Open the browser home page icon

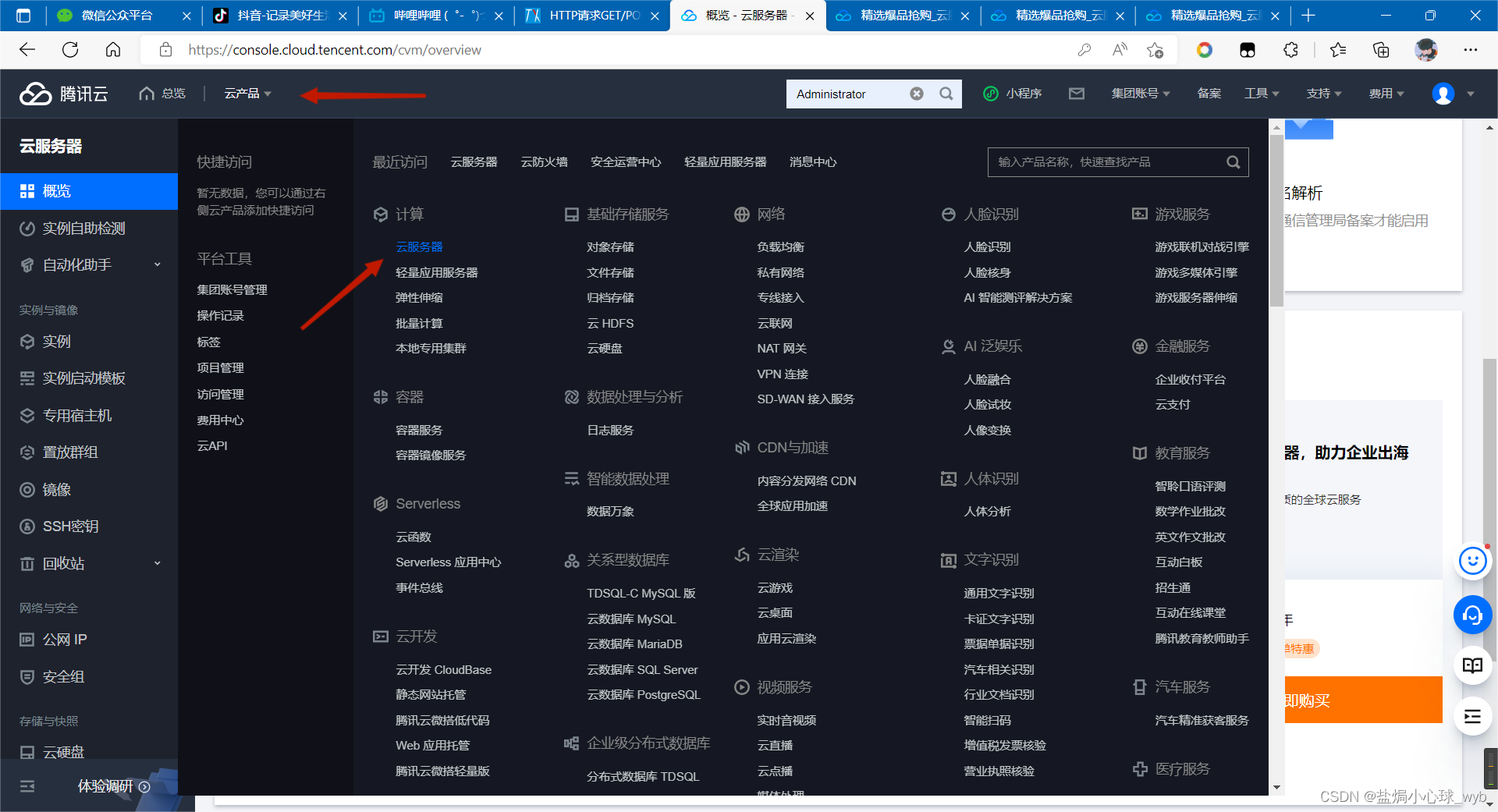pos(113,50)
